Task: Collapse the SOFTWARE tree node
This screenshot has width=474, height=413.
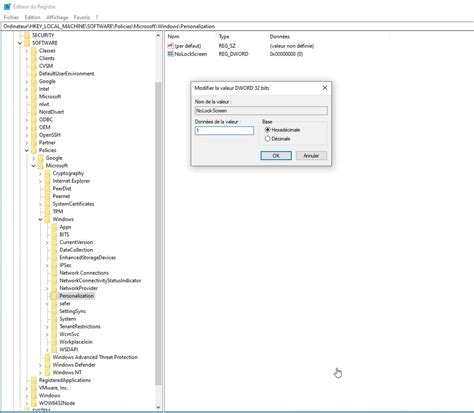Action: click(x=20, y=43)
